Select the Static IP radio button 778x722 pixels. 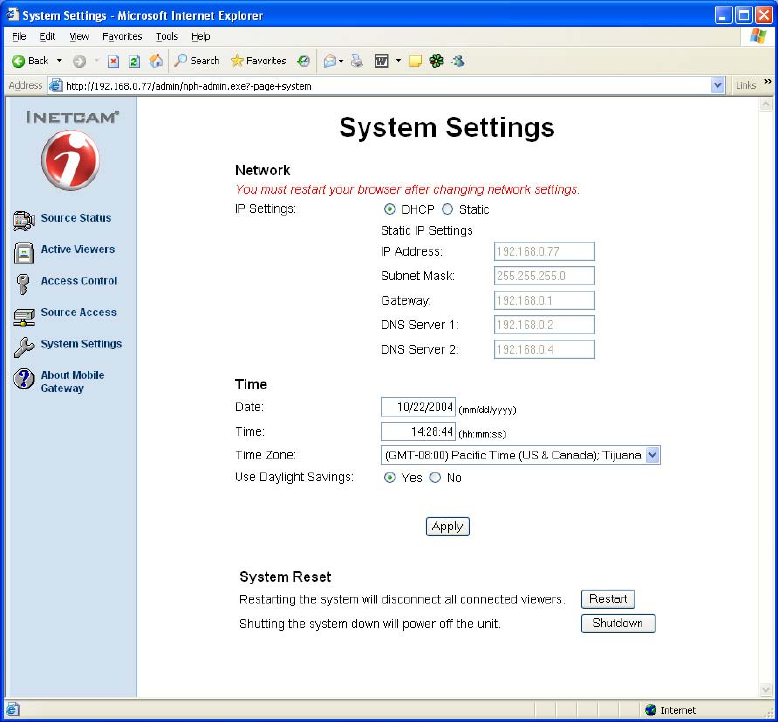447,210
